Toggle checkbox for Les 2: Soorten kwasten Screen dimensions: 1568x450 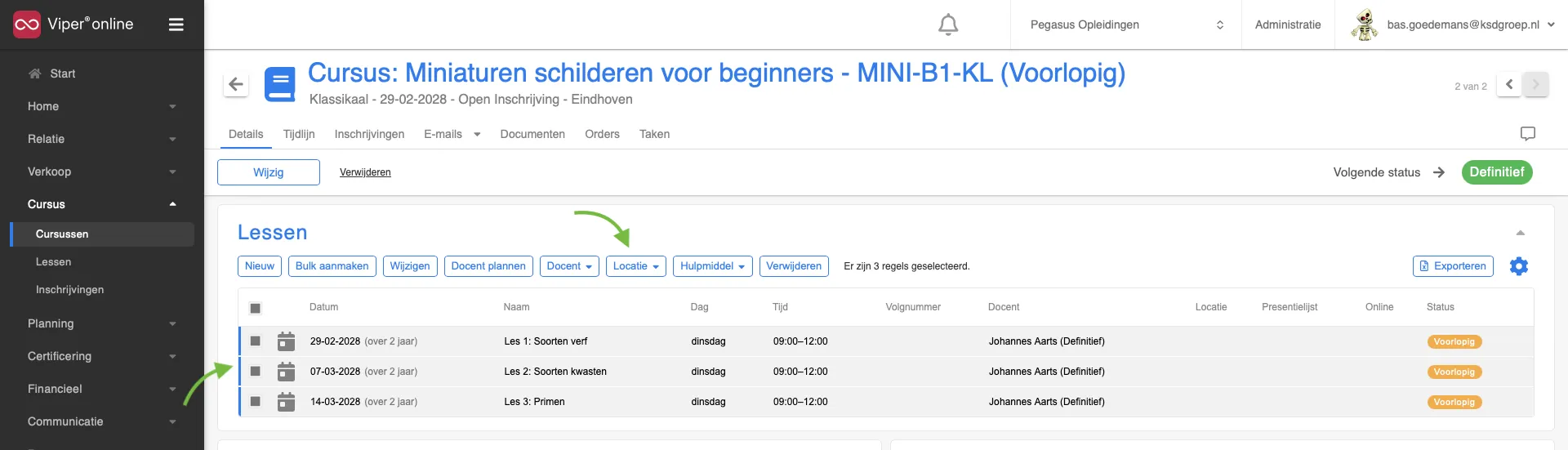coord(255,372)
